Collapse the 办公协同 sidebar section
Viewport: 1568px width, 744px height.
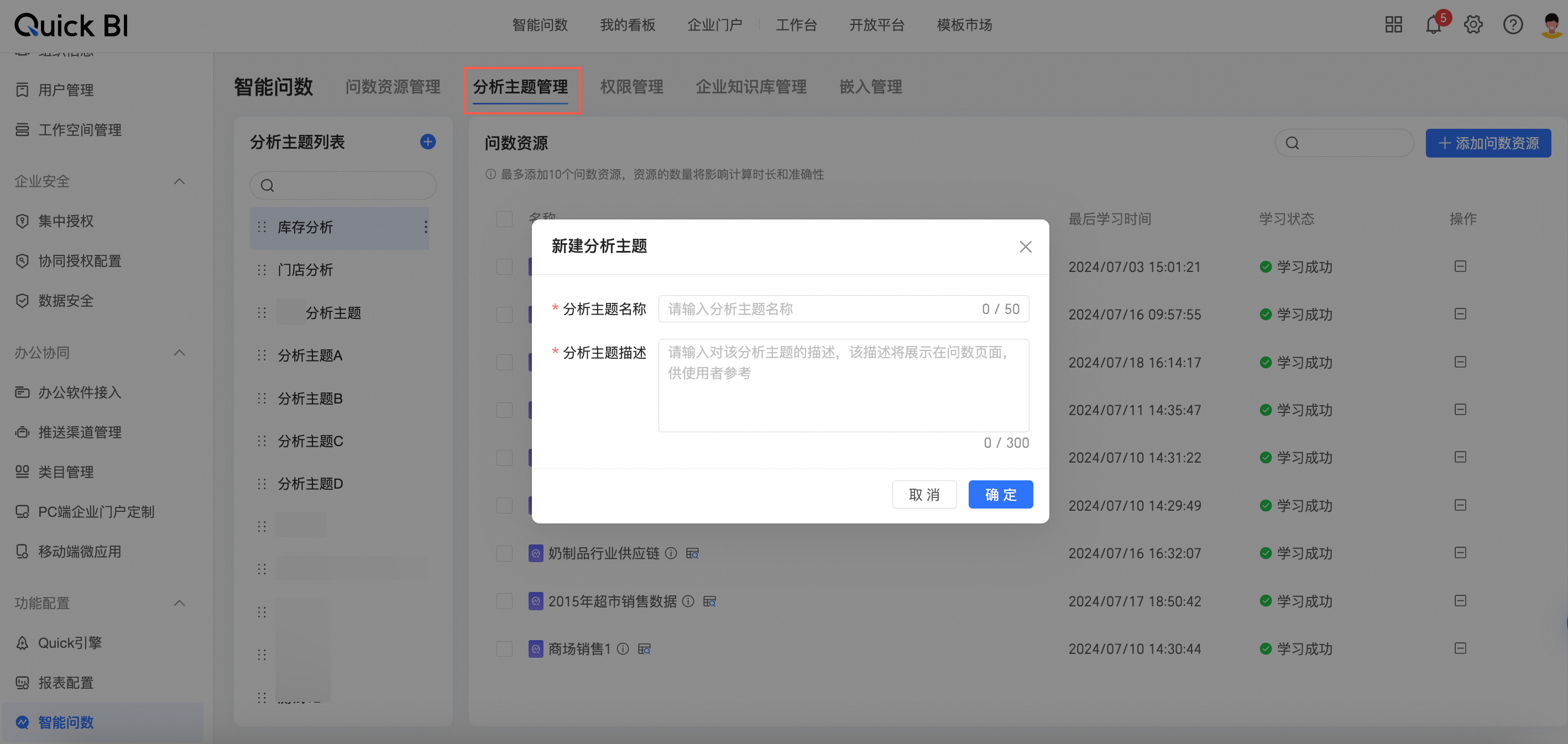point(180,353)
